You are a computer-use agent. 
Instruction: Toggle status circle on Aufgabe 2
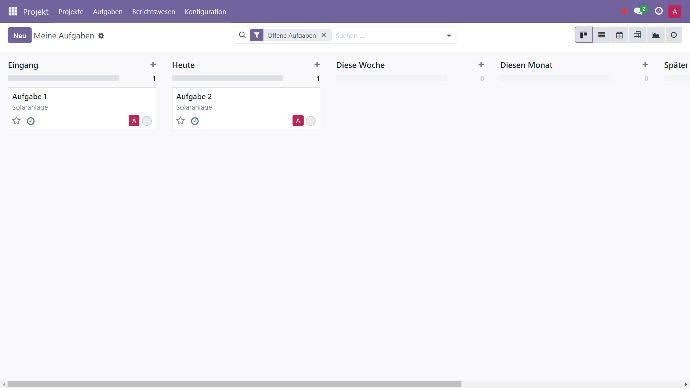311,121
